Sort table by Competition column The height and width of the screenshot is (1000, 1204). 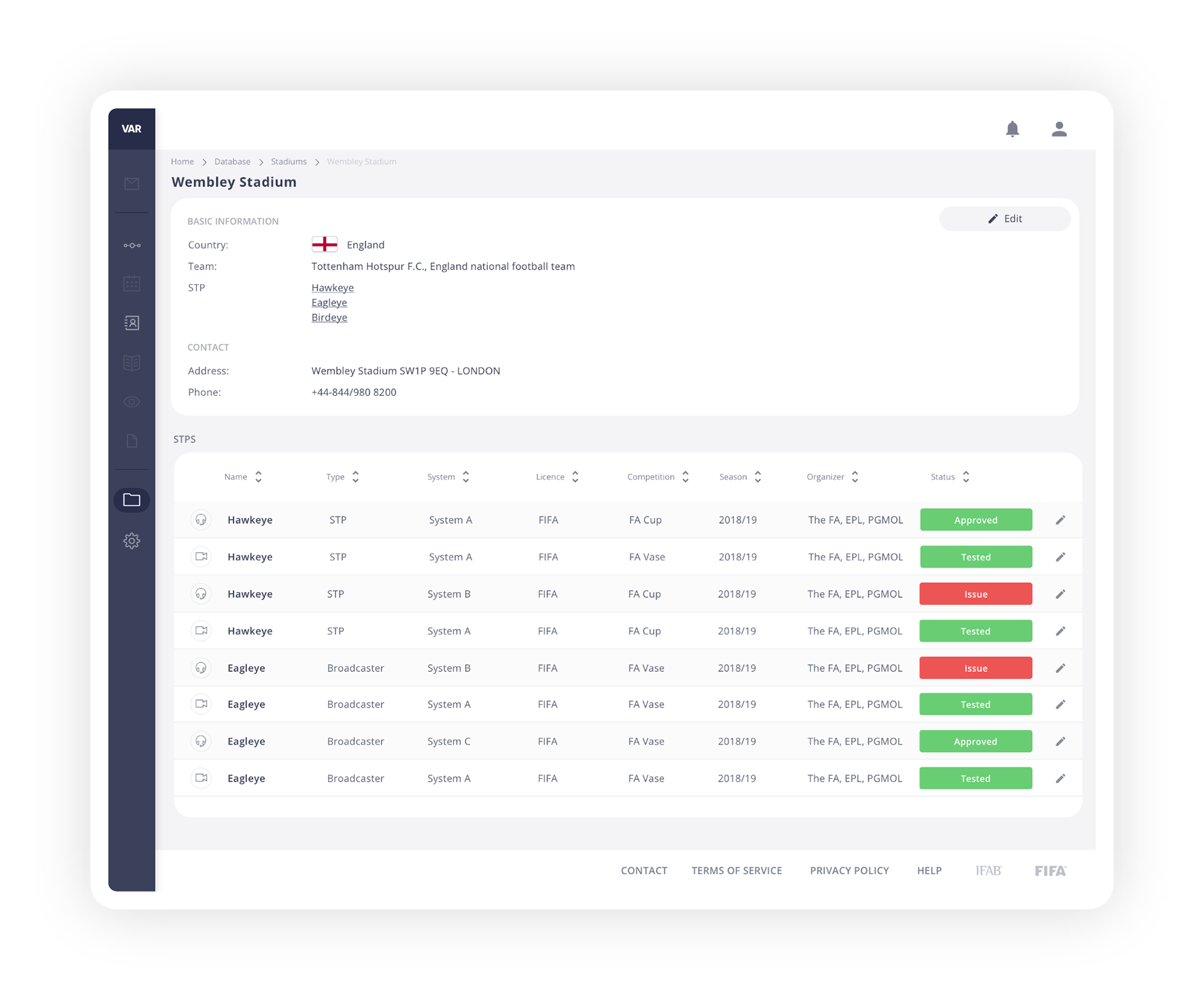(x=685, y=477)
